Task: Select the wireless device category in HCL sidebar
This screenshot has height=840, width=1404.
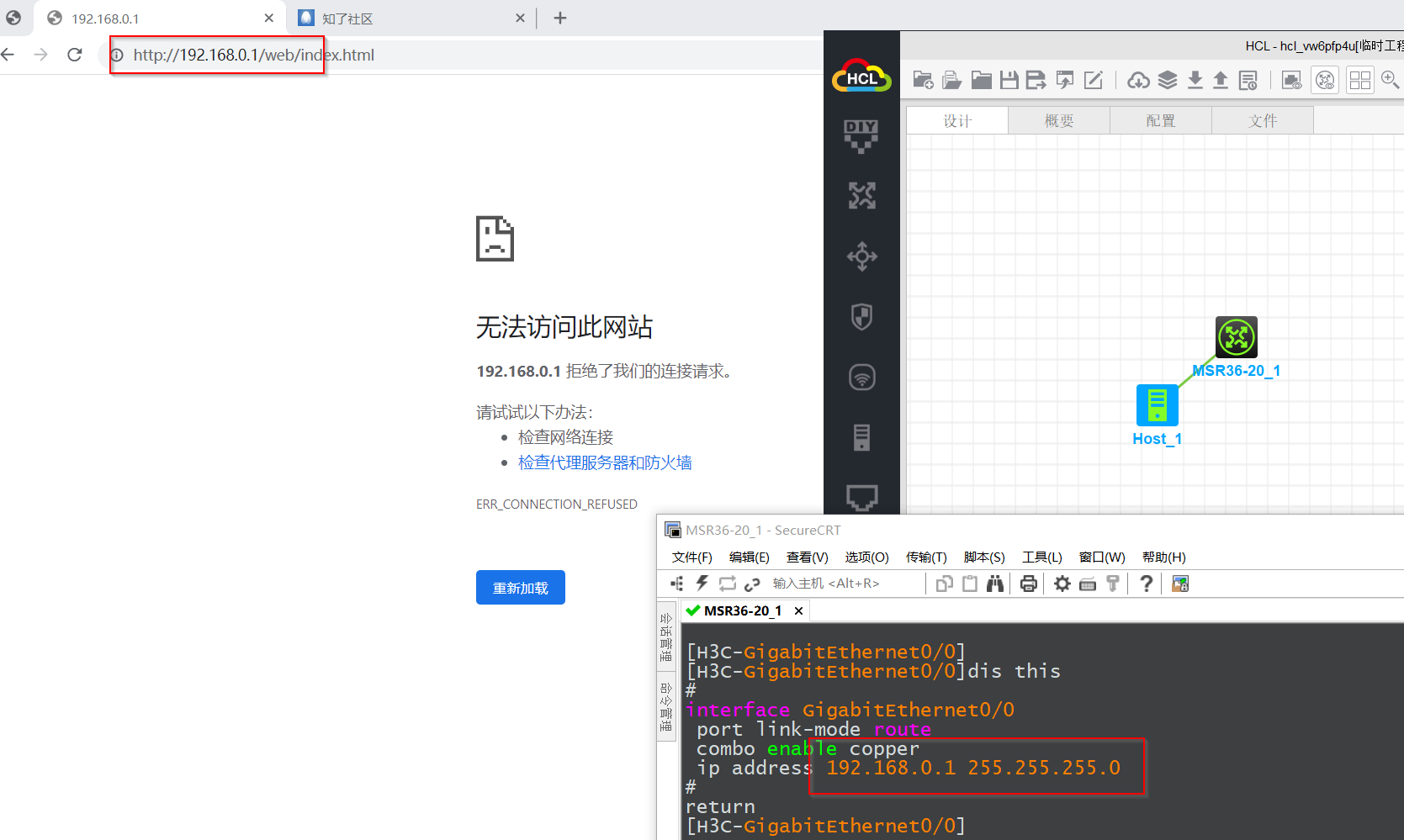Action: [861, 377]
